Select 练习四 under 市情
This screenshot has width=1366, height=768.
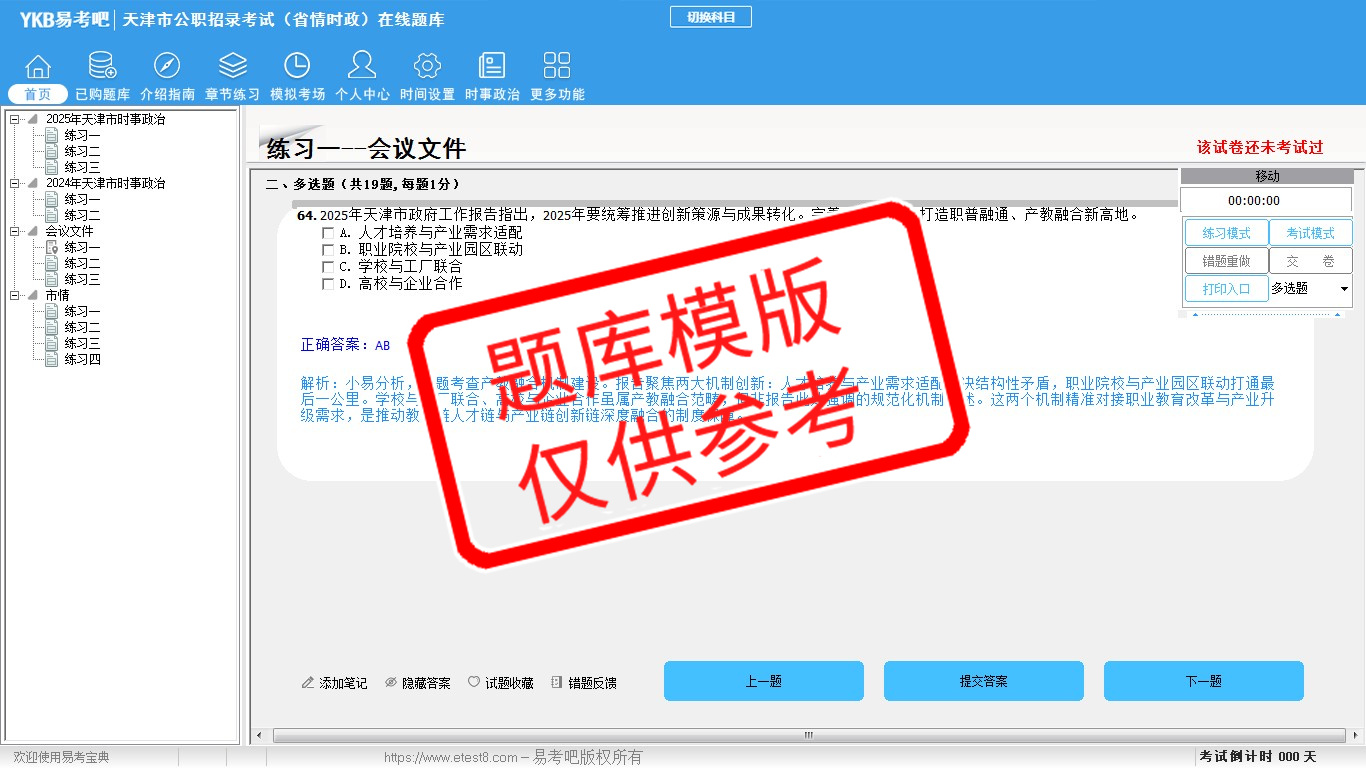point(82,360)
